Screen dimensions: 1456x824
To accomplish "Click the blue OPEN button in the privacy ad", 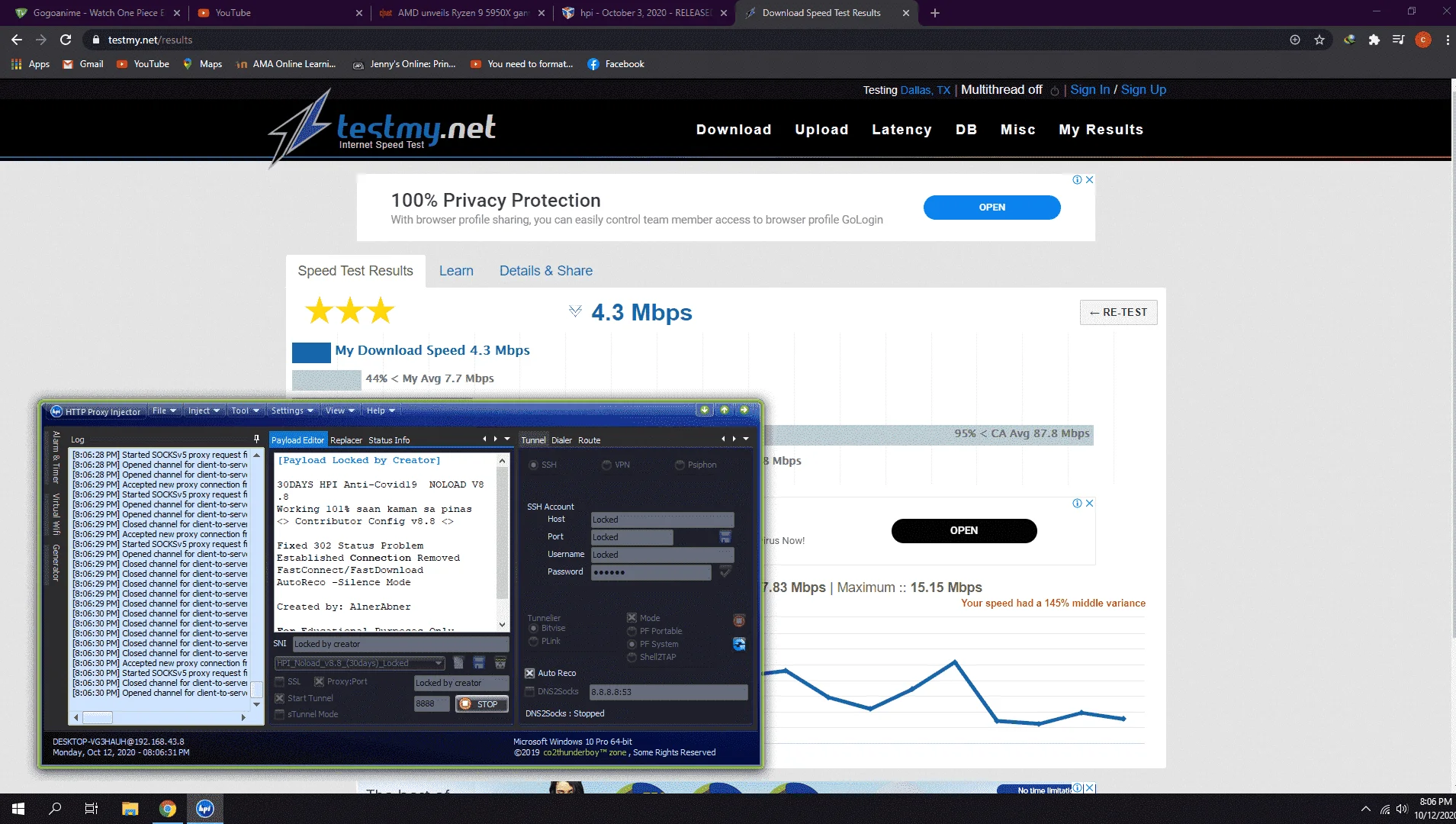I will (992, 208).
